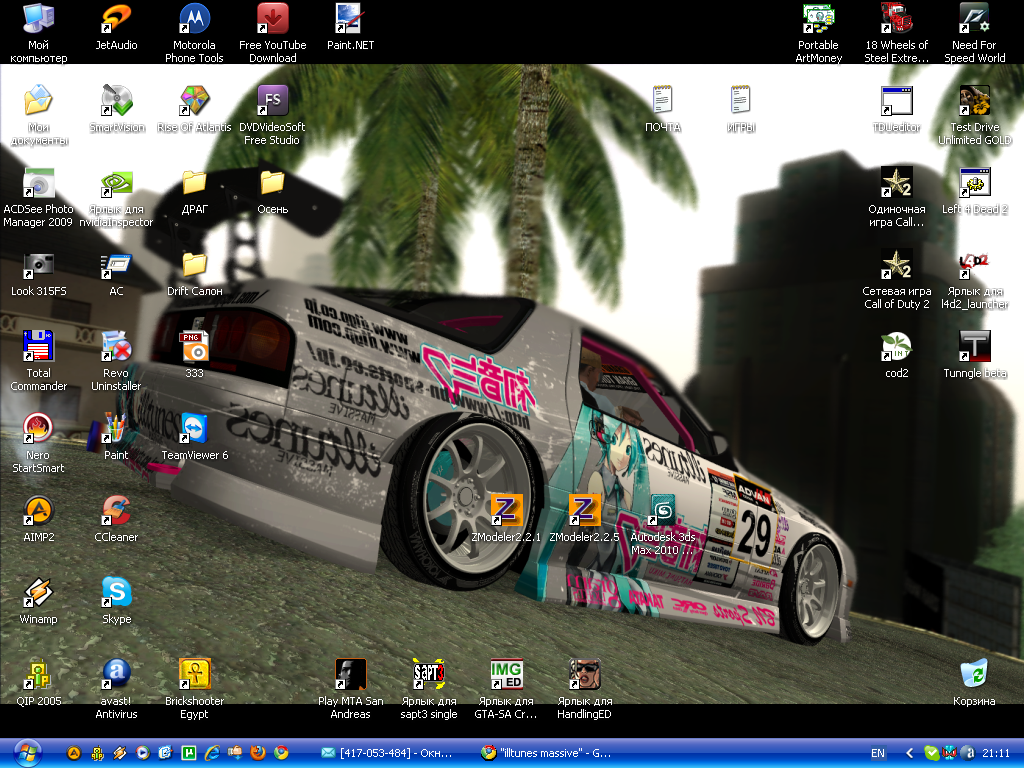Image resolution: width=1024 pixels, height=768 pixels.
Task: Click avast tray icon near the clock
Action: [970, 753]
